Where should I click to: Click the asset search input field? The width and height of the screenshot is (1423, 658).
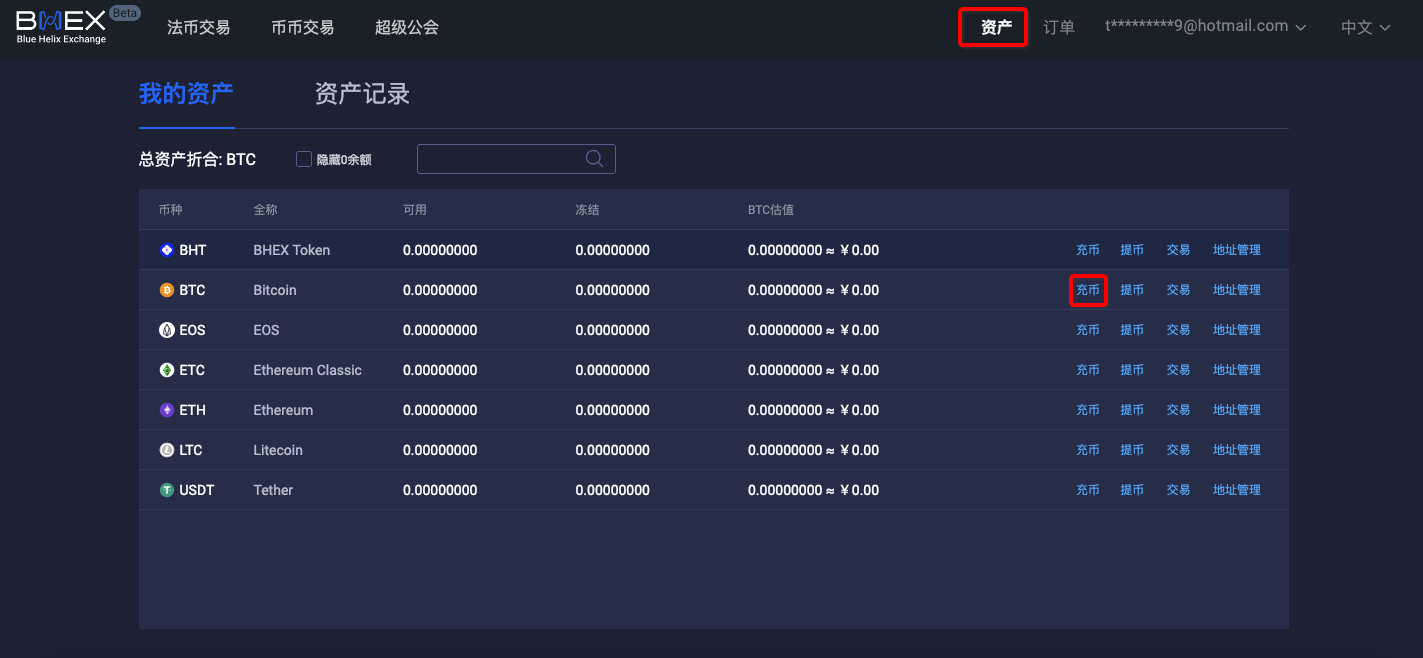tap(500, 159)
